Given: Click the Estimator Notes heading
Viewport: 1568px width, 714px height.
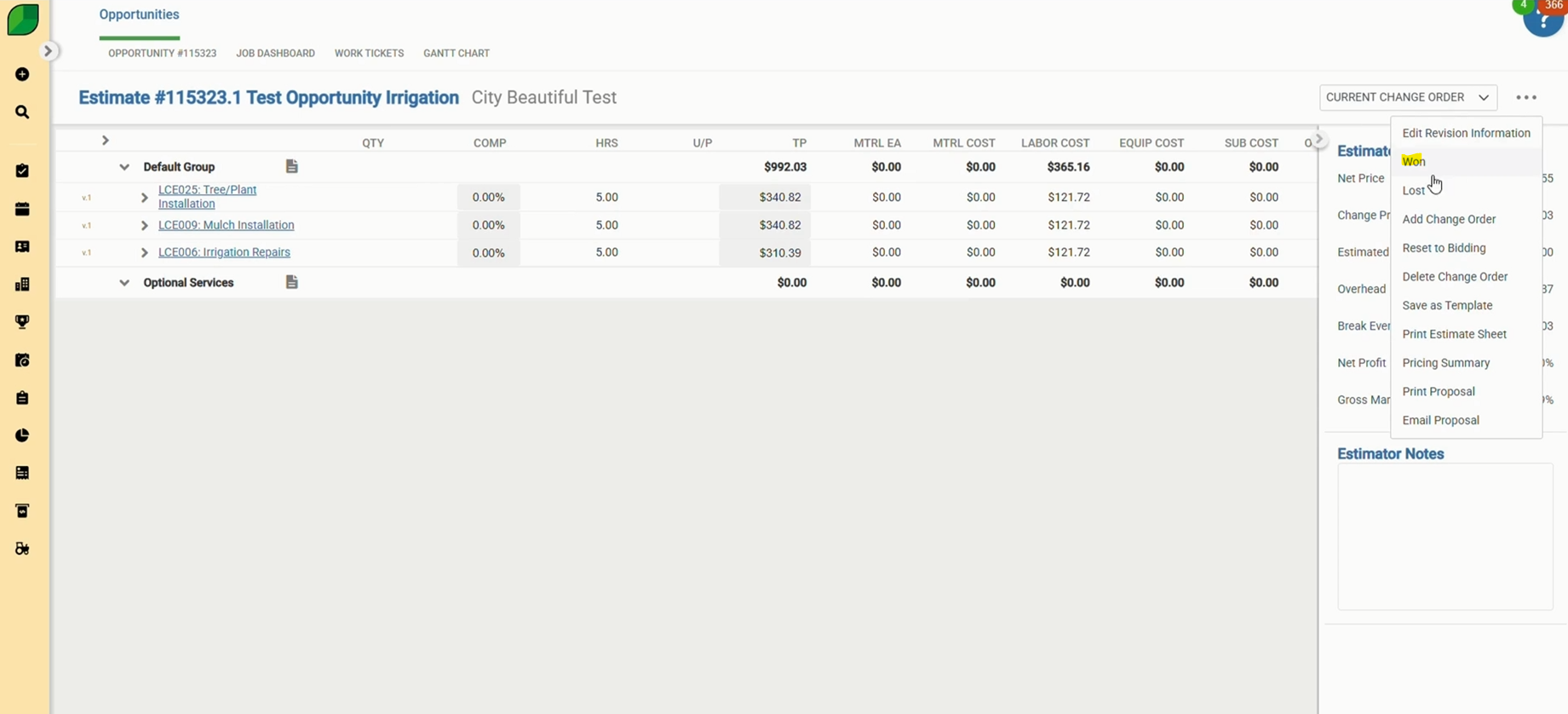Looking at the screenshot, I should click(1390, 454).
